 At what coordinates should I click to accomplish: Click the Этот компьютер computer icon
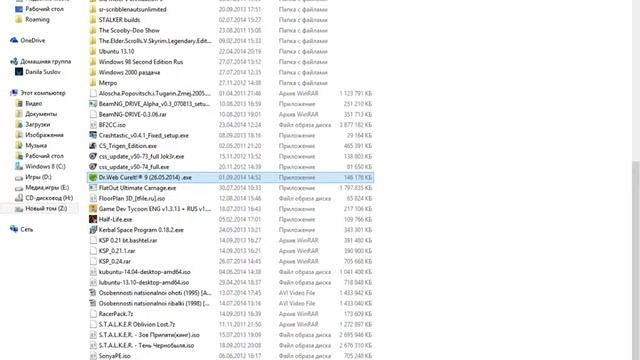tap(14, 93)
